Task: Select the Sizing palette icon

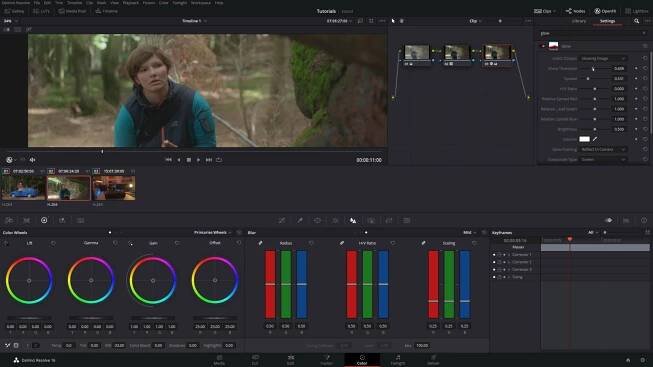Action: pos(389,220)
